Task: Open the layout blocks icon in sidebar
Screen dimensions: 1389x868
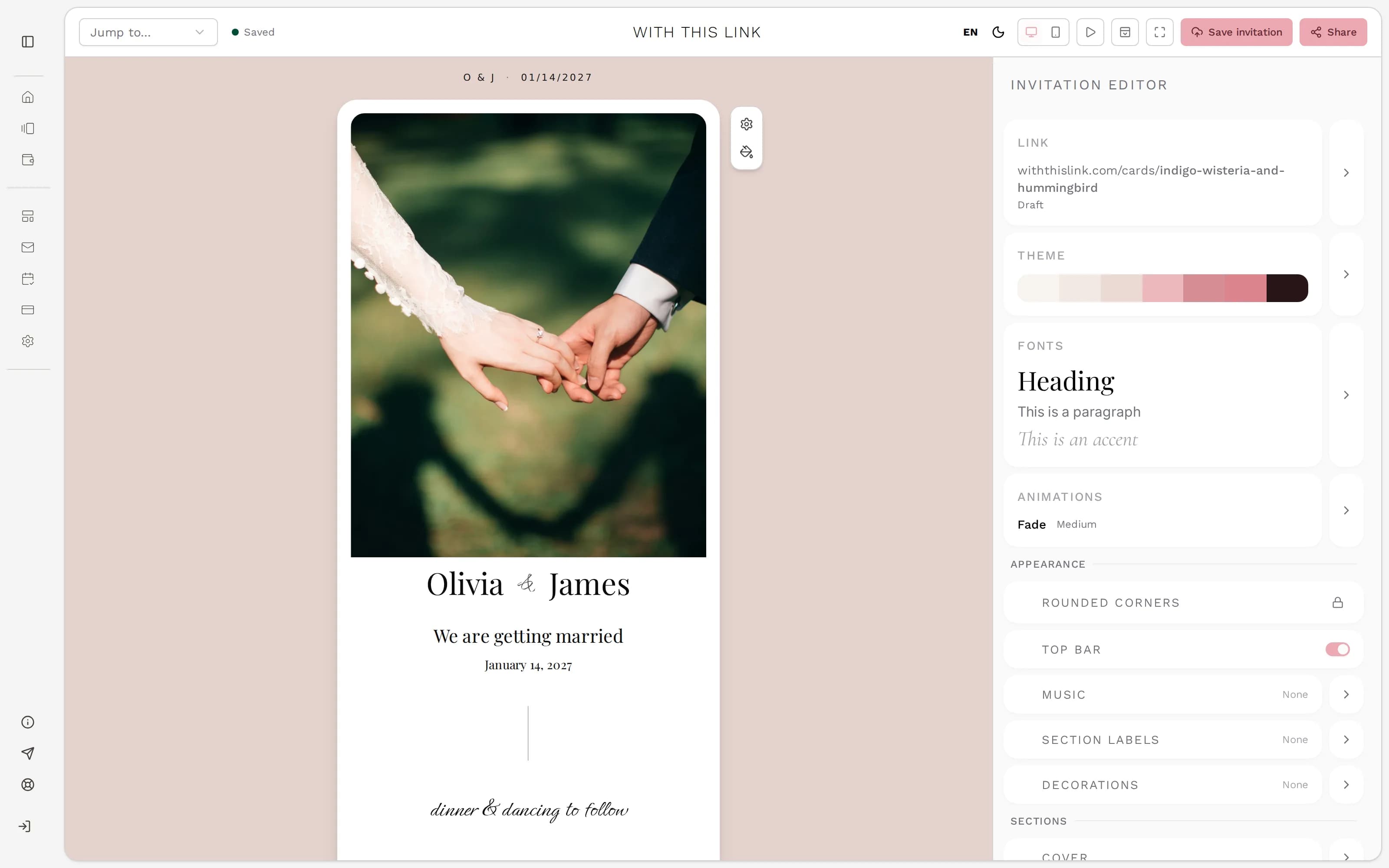Action: tap(27, 216)
